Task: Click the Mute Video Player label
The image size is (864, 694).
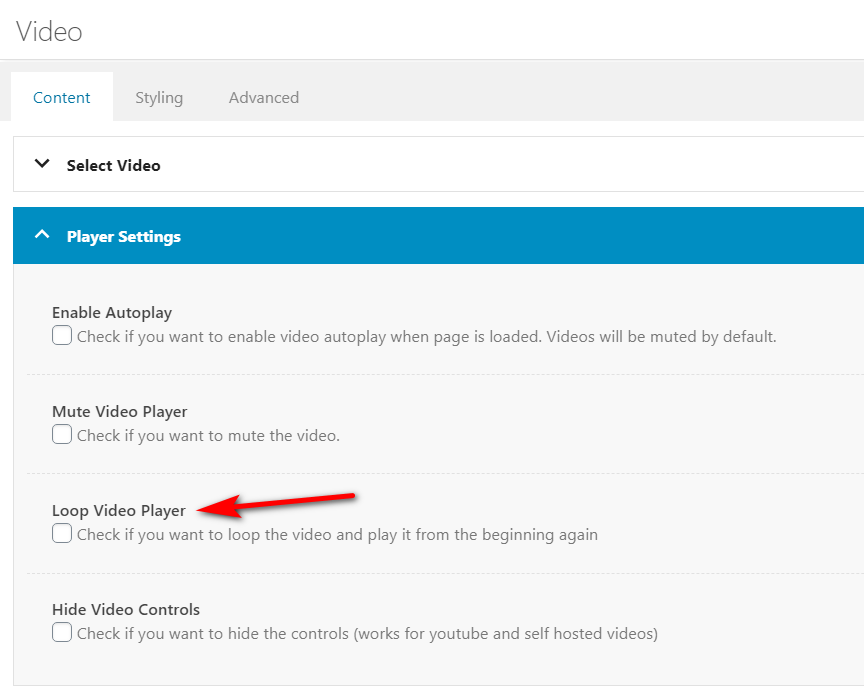Action: click(120, 412)
